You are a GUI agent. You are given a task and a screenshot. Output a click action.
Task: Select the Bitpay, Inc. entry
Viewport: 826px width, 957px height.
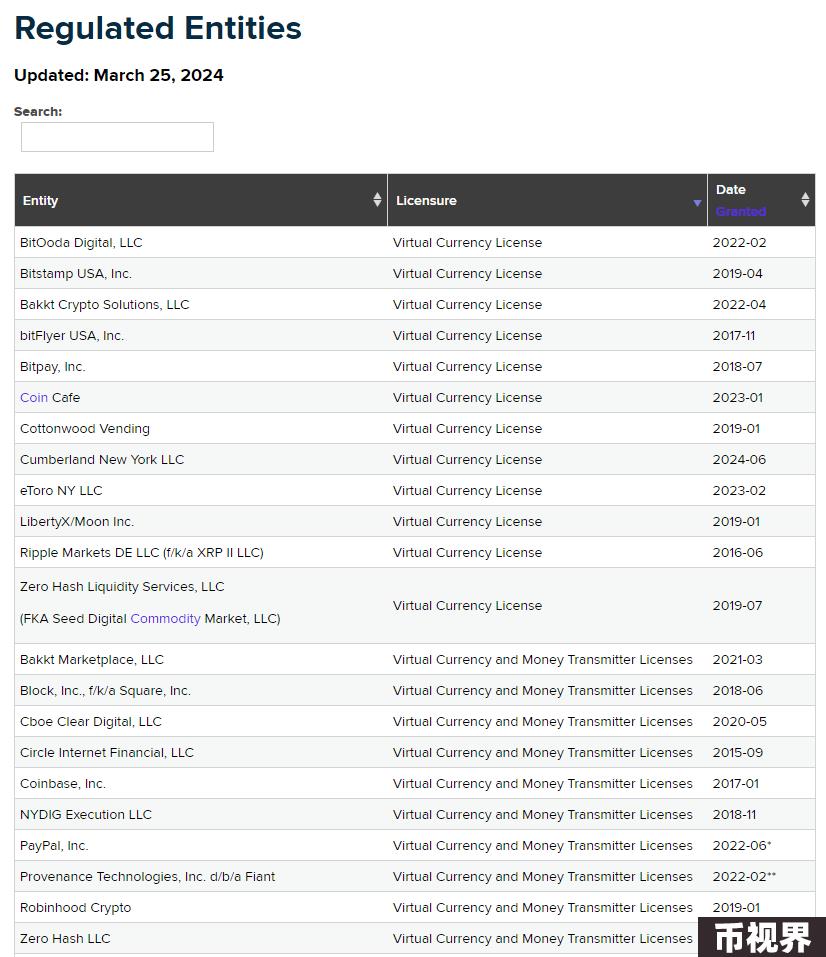click(53, 367)
